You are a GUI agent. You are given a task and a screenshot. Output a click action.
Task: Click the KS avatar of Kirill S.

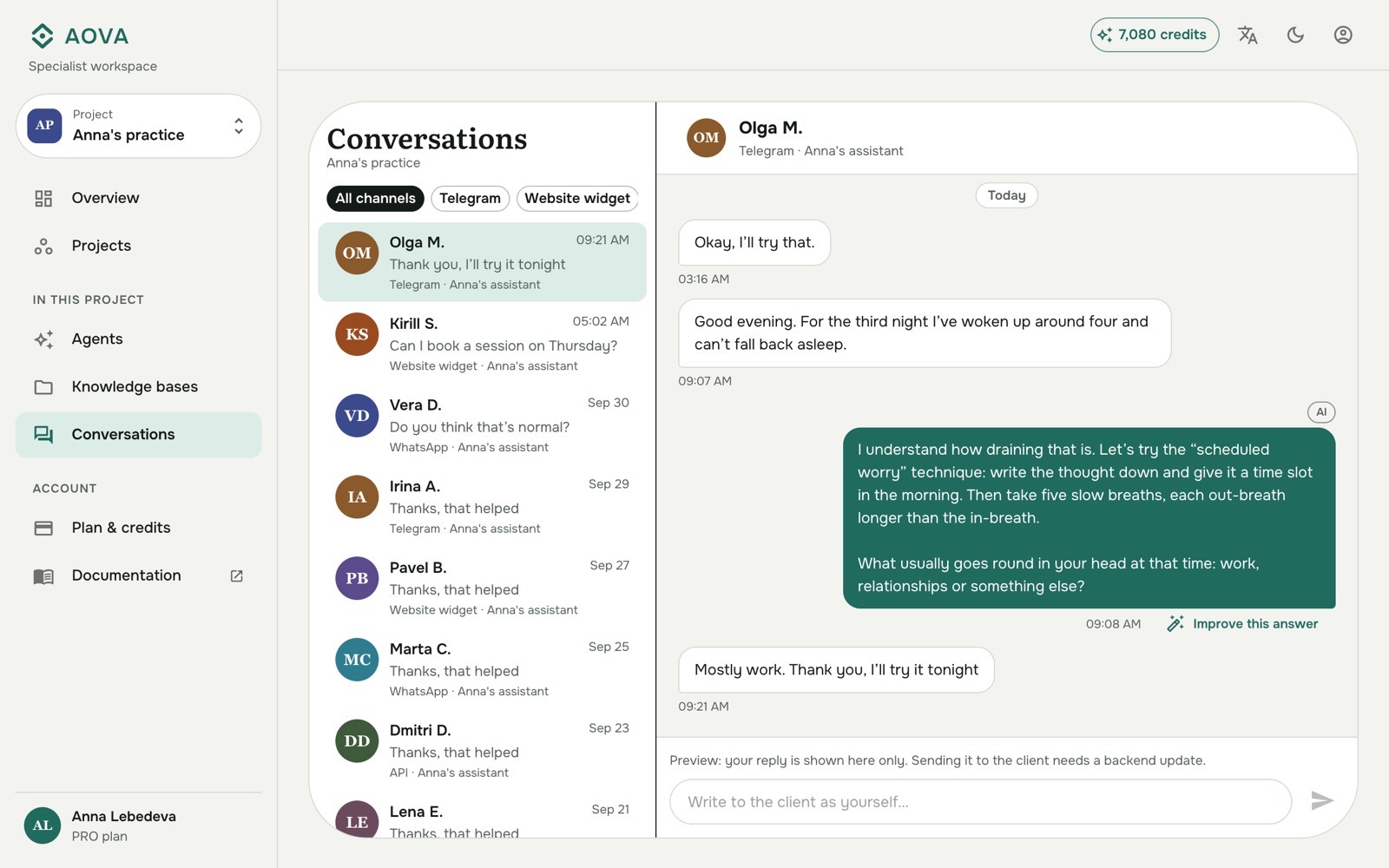(x=357, y=334)
